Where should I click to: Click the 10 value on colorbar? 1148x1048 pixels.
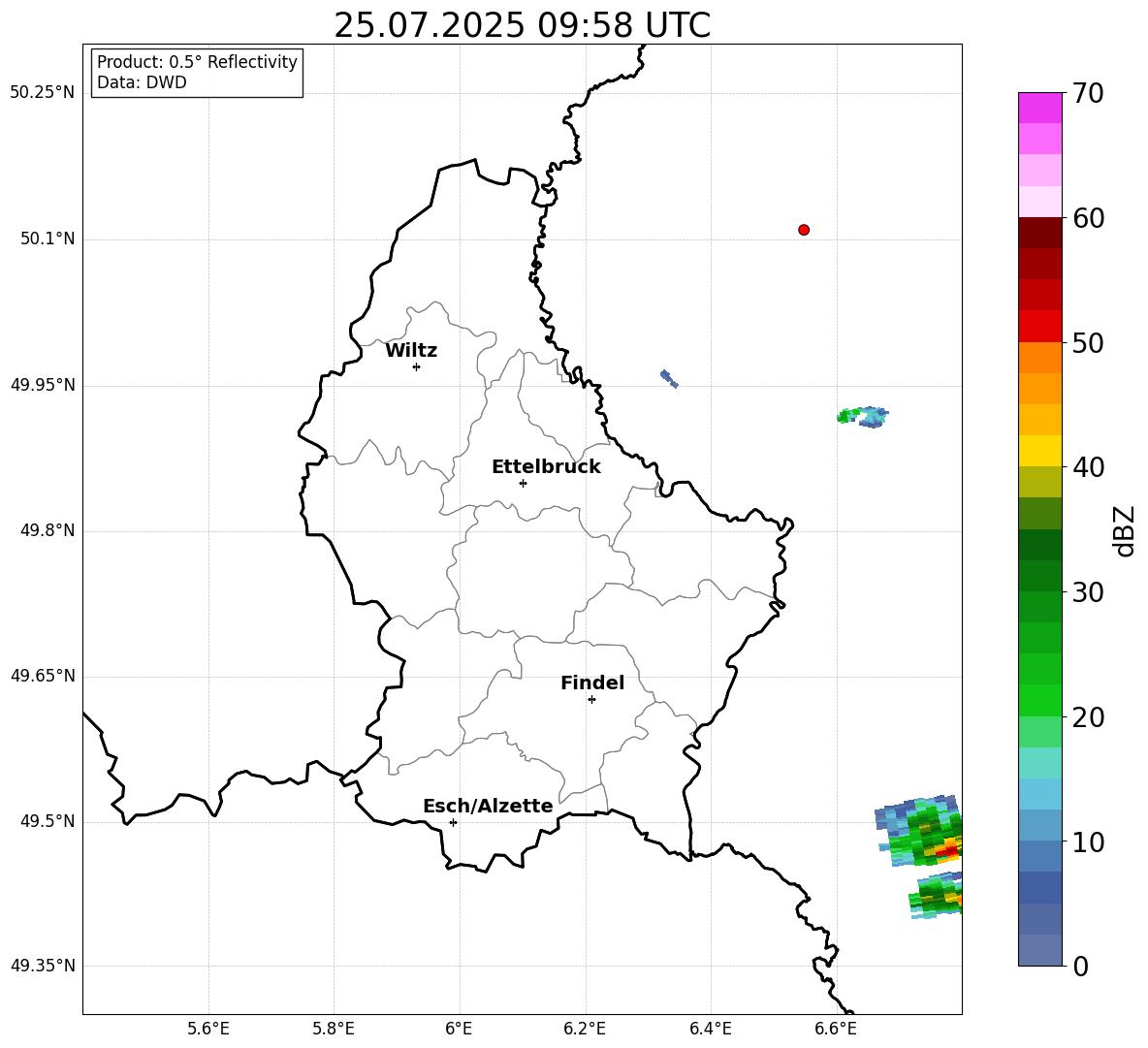point(1087,842)
